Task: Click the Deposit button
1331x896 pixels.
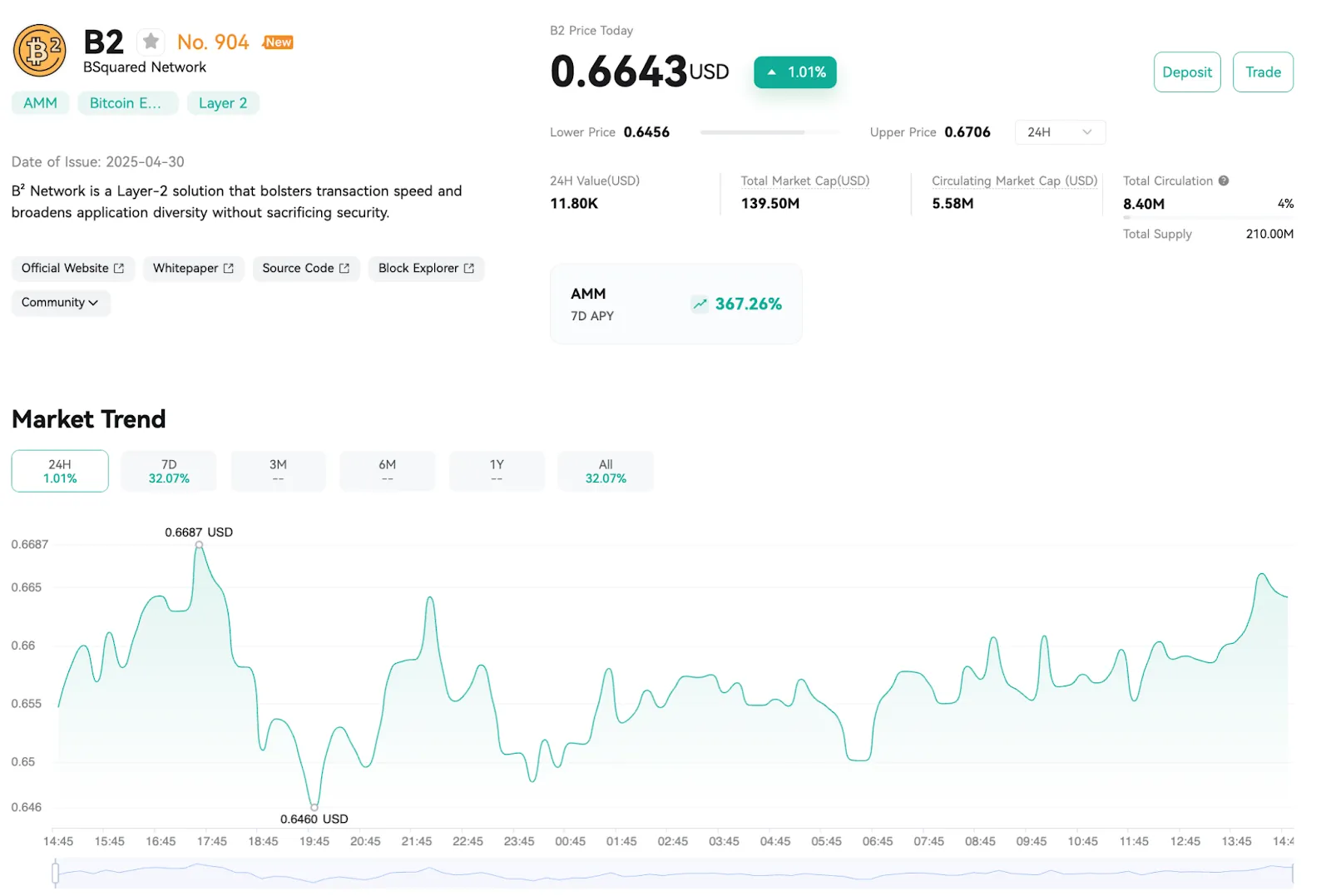Action: coord(1187,72)
